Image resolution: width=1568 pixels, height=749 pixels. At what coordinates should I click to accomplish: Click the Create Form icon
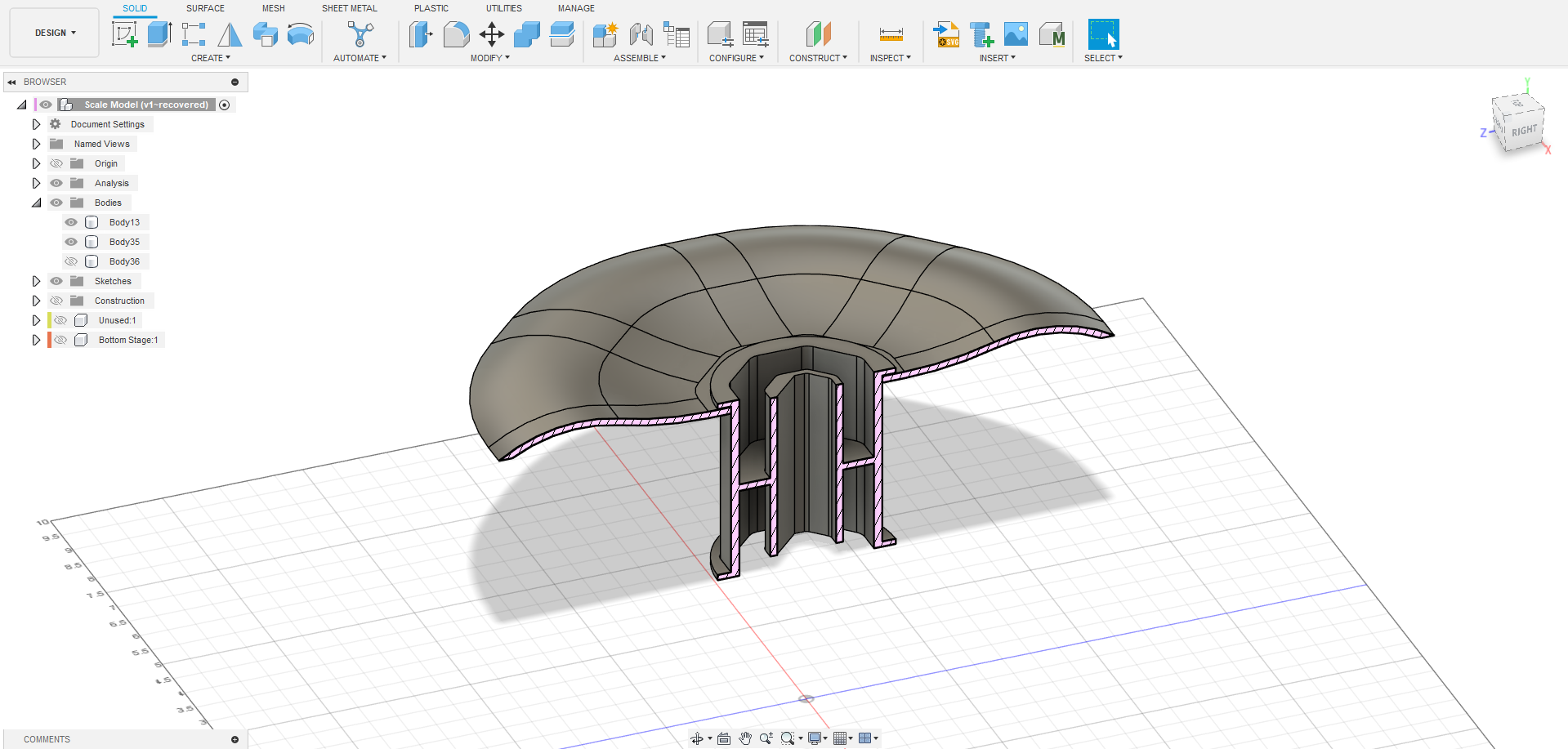[x=194, y=34]
